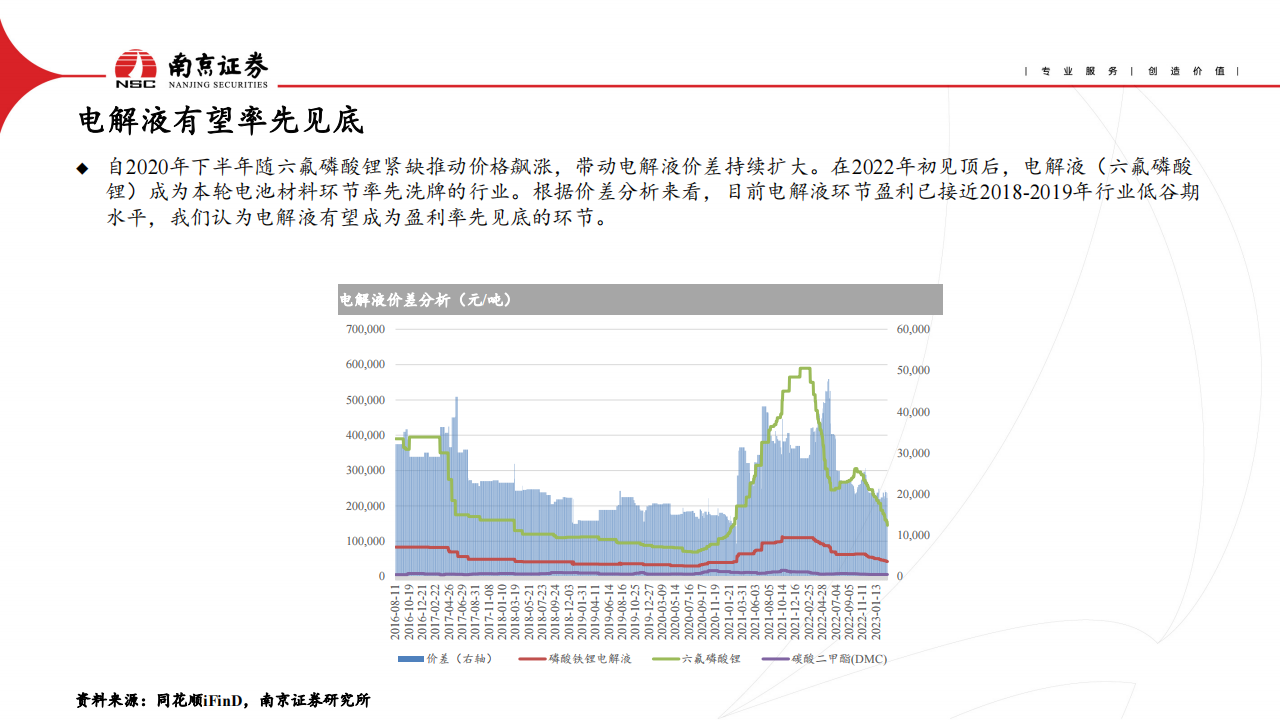Viewport: 1280px width, 720px height.
Task: Click the green 六氟磷酸锂 legend line
Action: (666, 659)
